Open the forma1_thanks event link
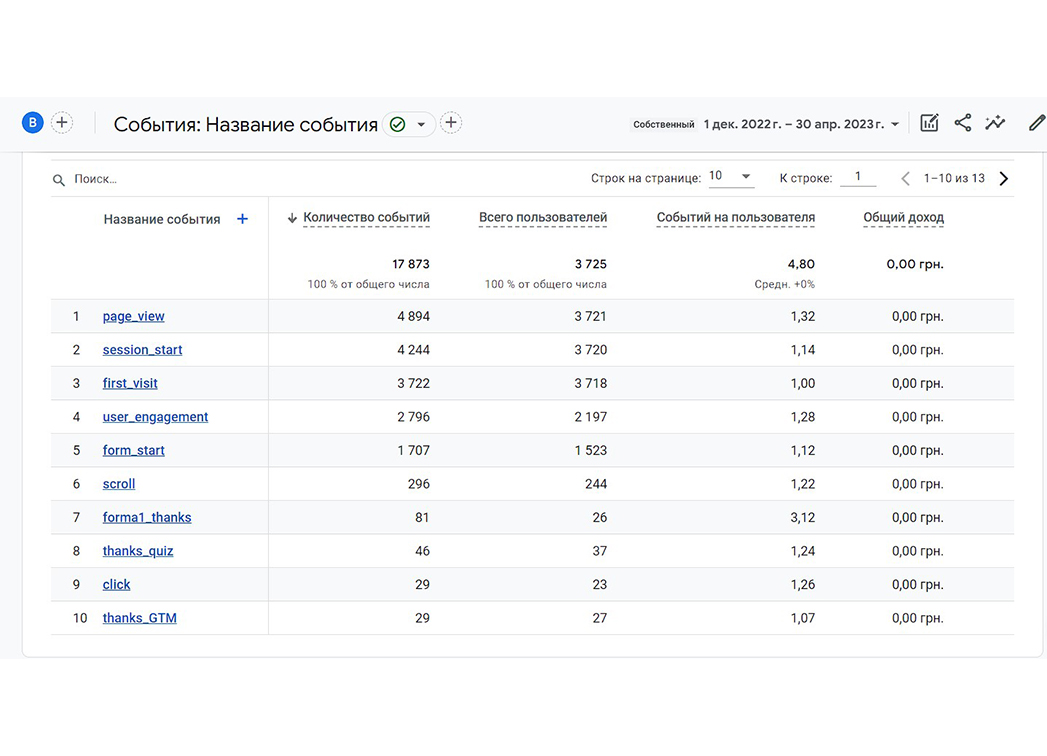 point(147,518)
